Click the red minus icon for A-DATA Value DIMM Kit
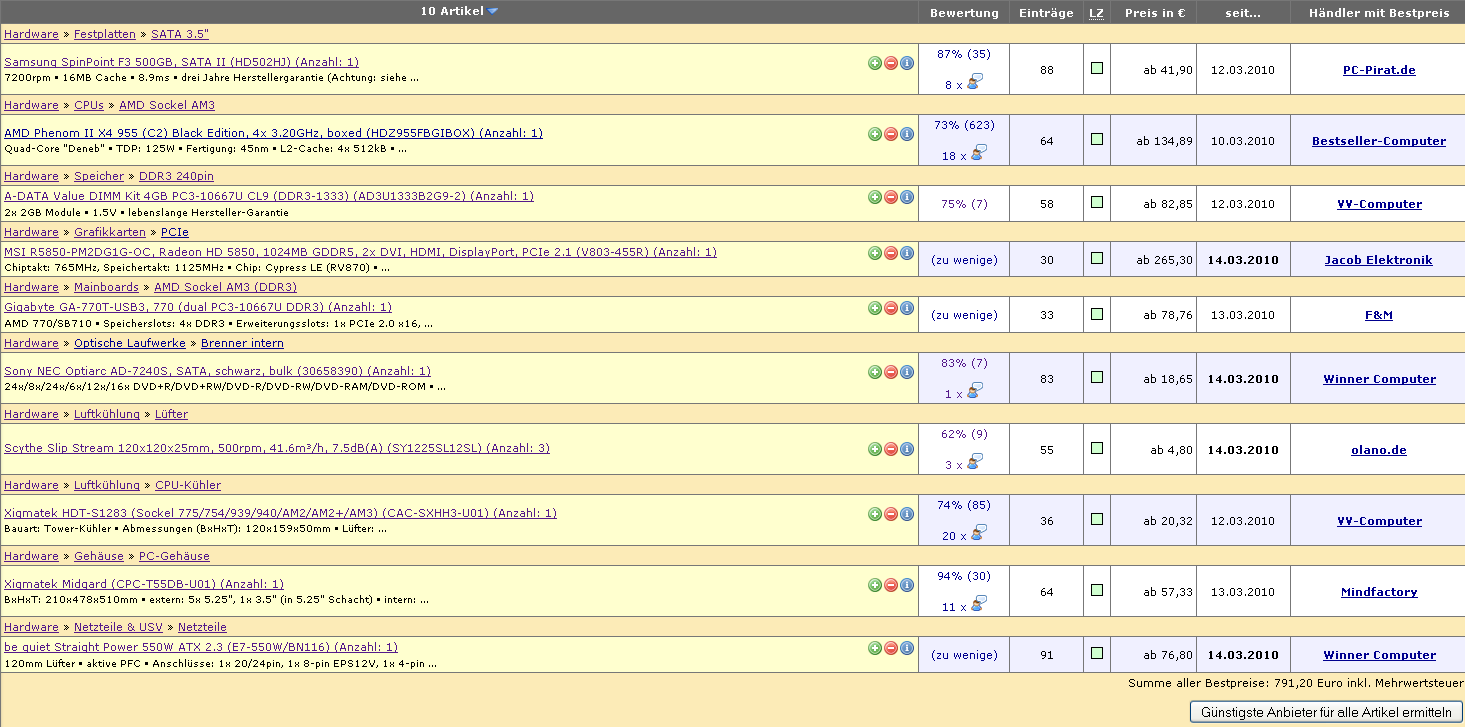Image resolution: width=1465 pixels, height=727 pixels. point(891,197)
